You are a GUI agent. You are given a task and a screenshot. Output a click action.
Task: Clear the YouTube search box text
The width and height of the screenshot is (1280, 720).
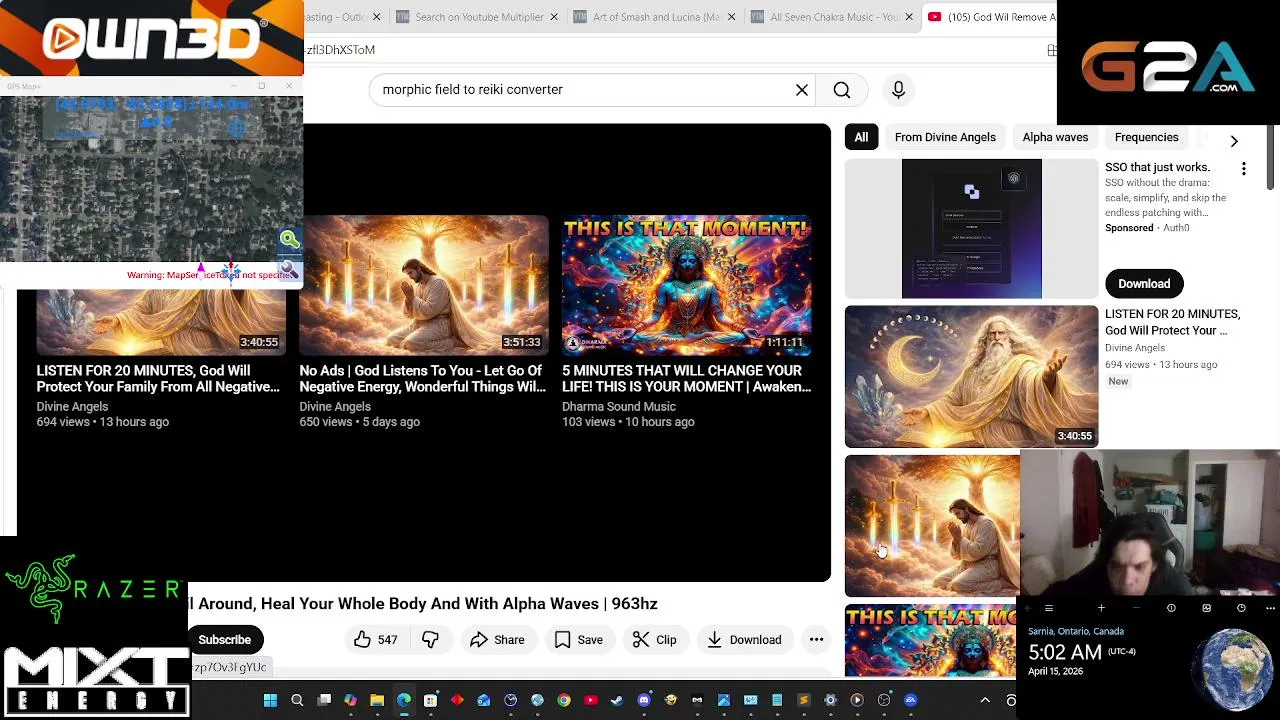click(x=802, y=90)
